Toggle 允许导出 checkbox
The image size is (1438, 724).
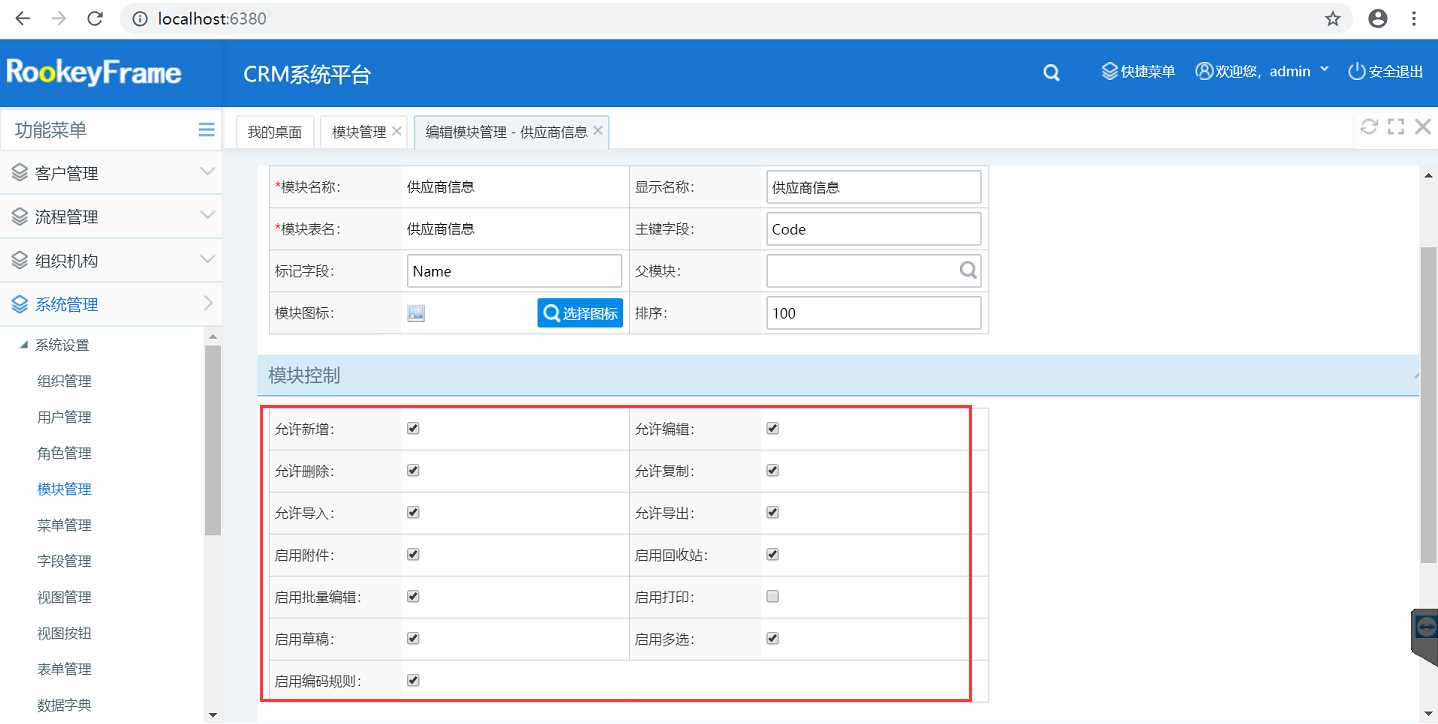point(772,512)
